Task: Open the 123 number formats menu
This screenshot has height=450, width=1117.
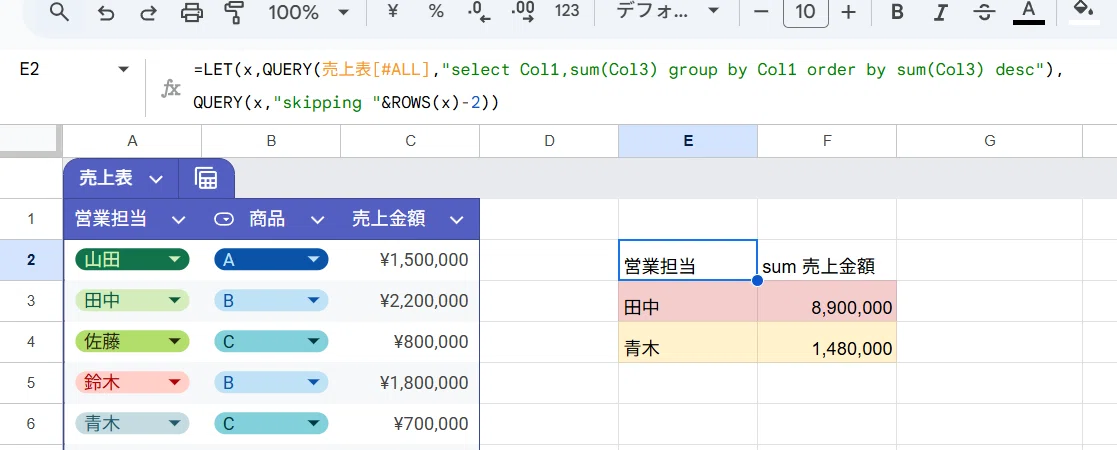Action: coord(567,11)
